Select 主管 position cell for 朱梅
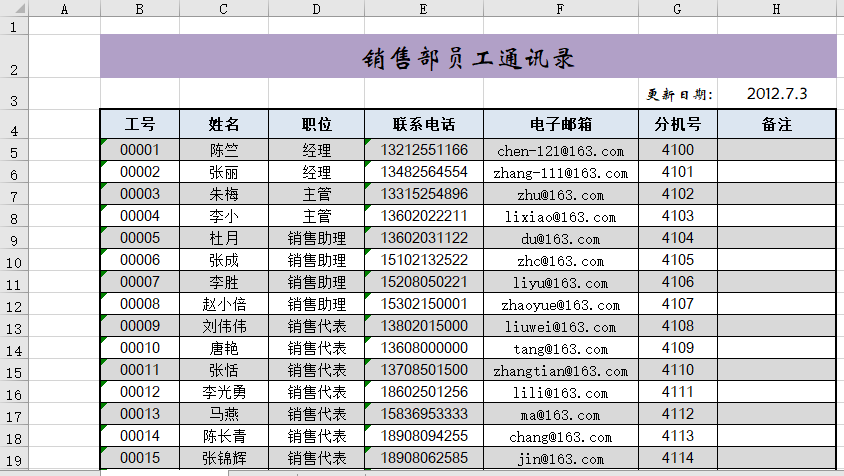This screenshot has height=476, width=844. (316, 194)
